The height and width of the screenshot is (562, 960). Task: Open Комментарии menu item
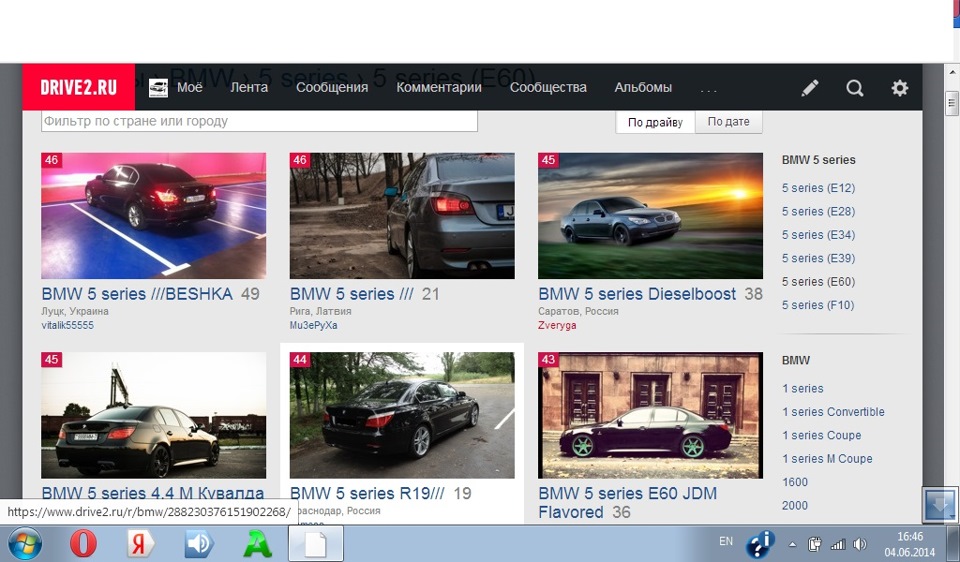[x=439, y=88]
